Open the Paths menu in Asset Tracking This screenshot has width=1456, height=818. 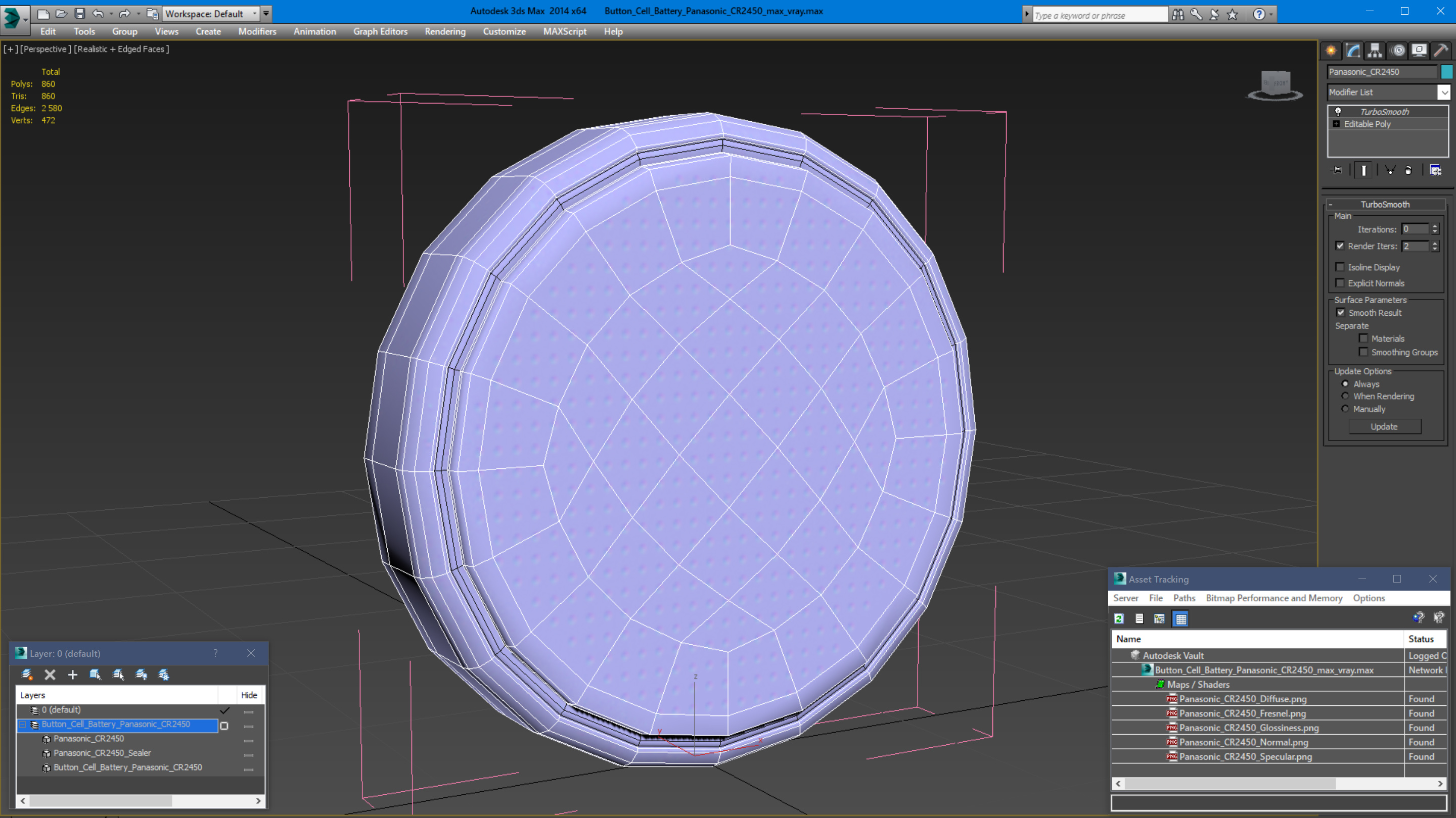tap(1184, 598)
